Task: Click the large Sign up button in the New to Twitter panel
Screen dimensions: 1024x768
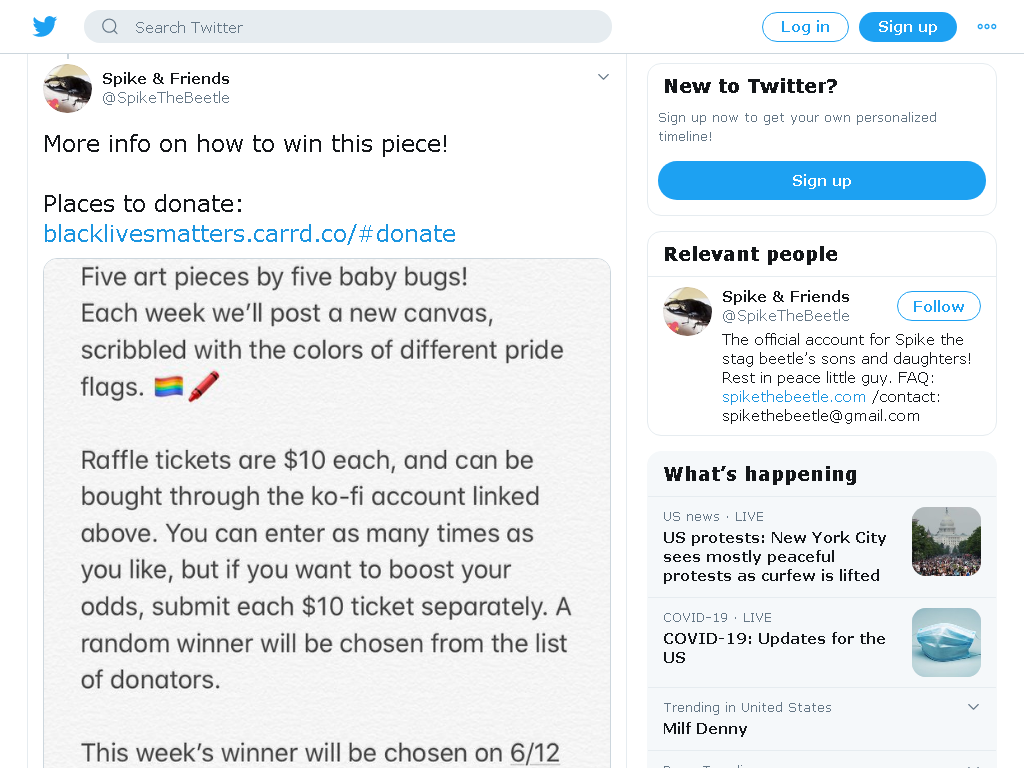Action: point(822,181)
